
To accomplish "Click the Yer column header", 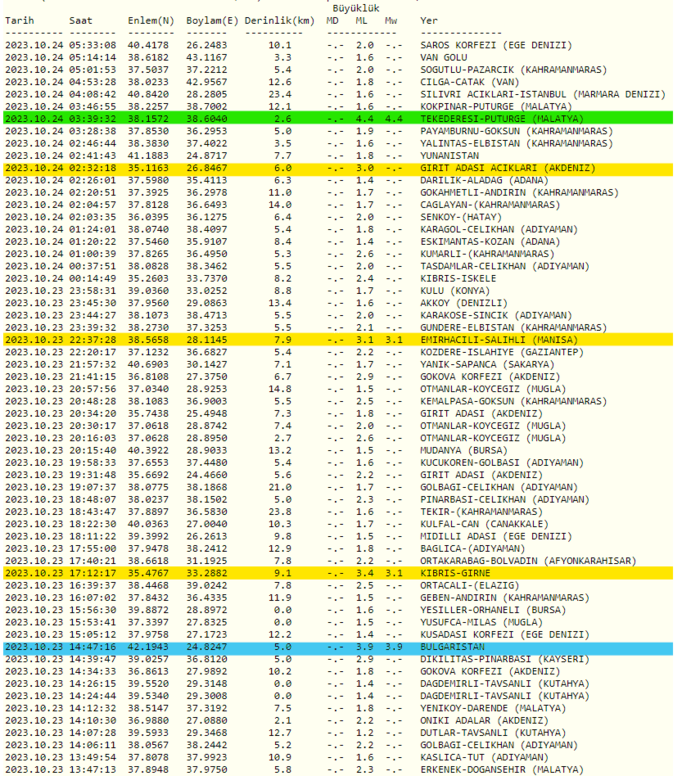I will point(429,20).
